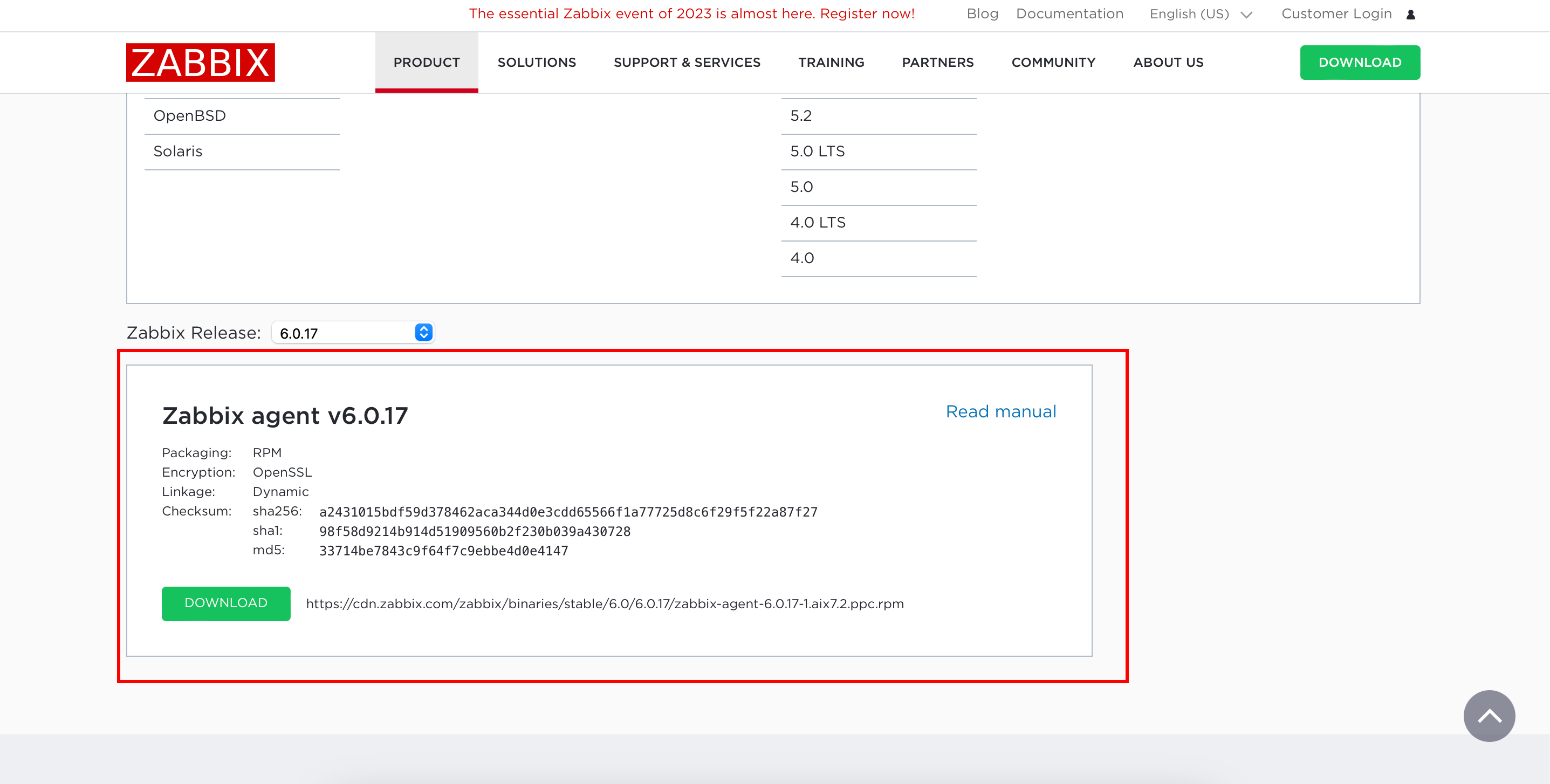
Task: Click the Dynamic linkage value
Action: tap(280, 492)
